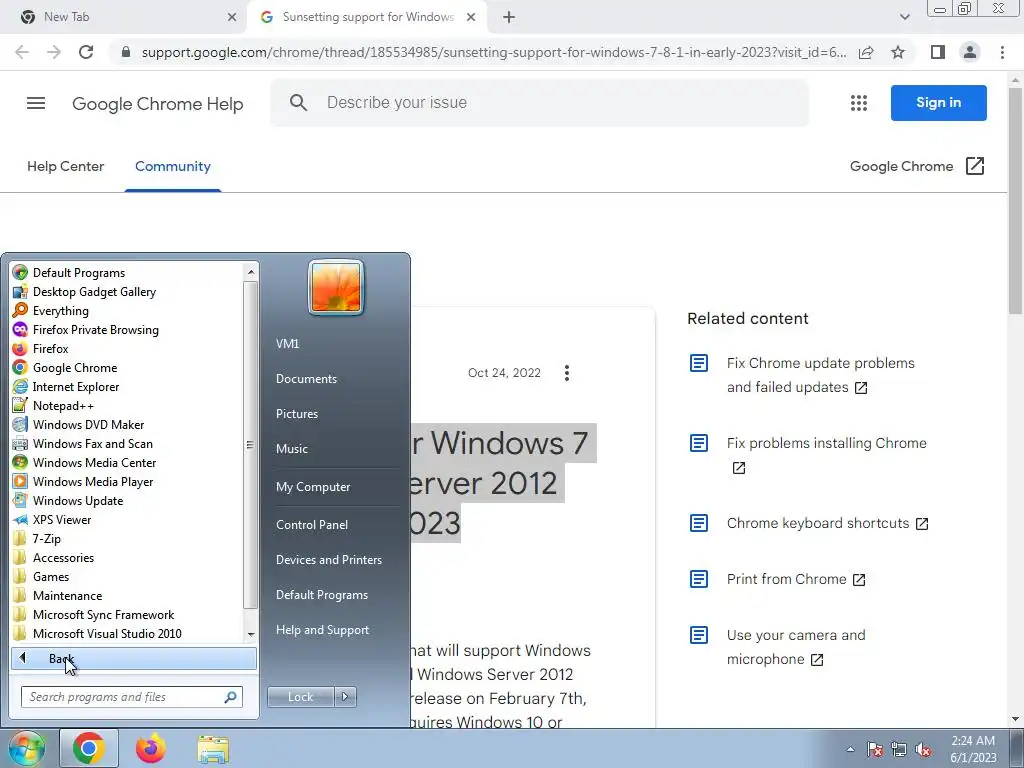Click the Sign in button

point(938,103)
